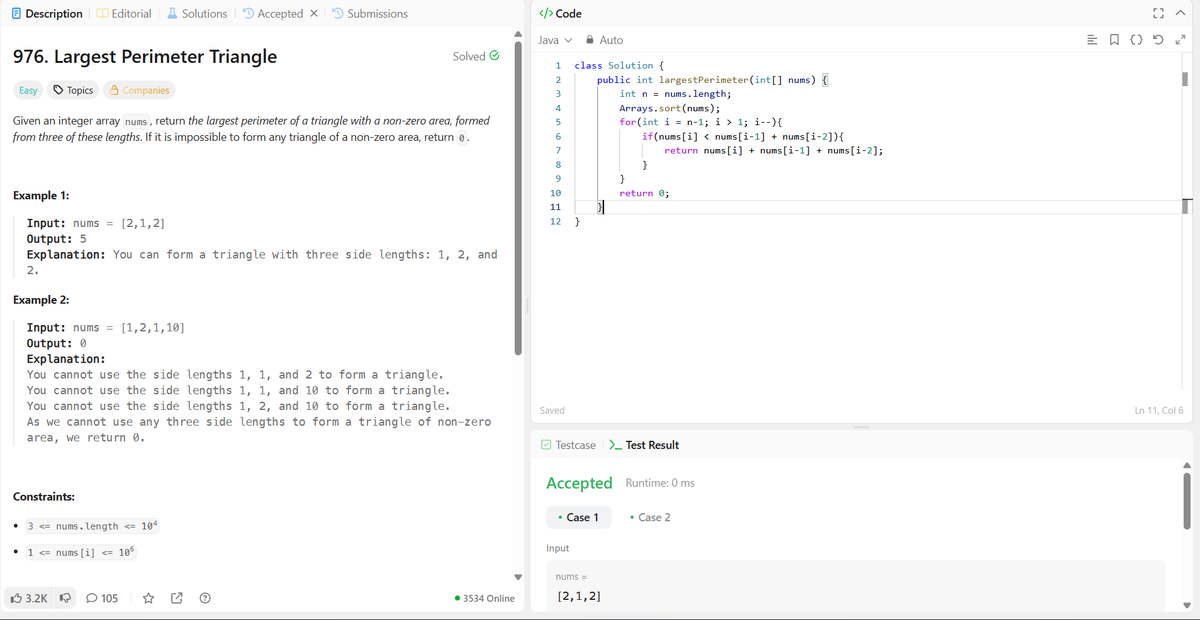Click line number 10 in the gutter
The height and width of the screenshot is (620, 1200).
click(555, 192)
